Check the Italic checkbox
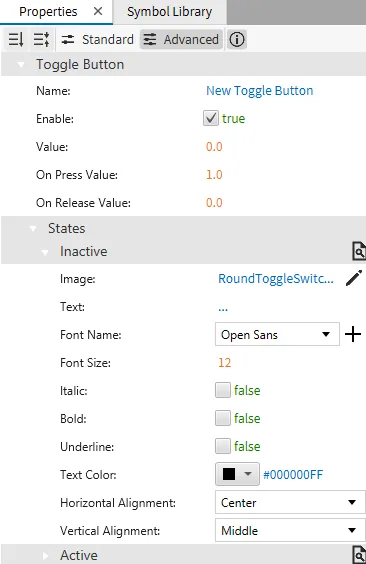The image size is (366, 564). point(223,390)
